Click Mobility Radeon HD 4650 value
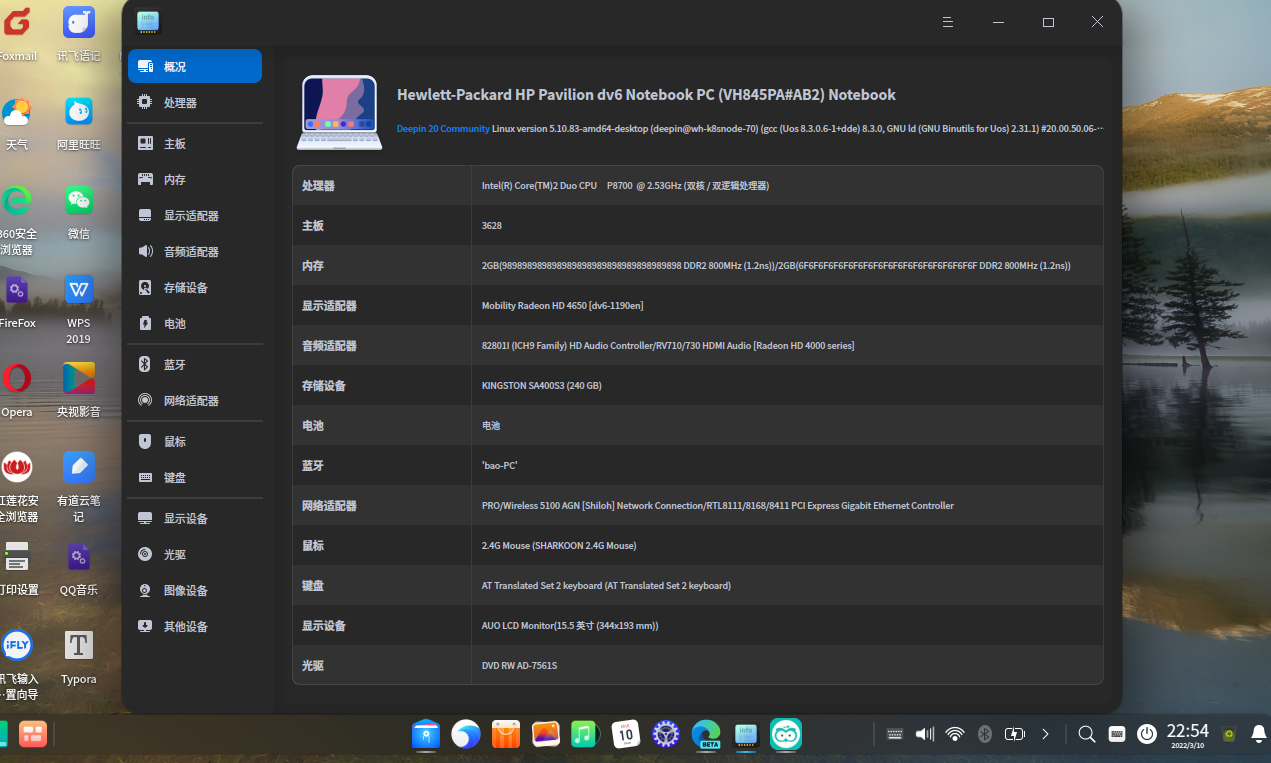 coord(562,305)
